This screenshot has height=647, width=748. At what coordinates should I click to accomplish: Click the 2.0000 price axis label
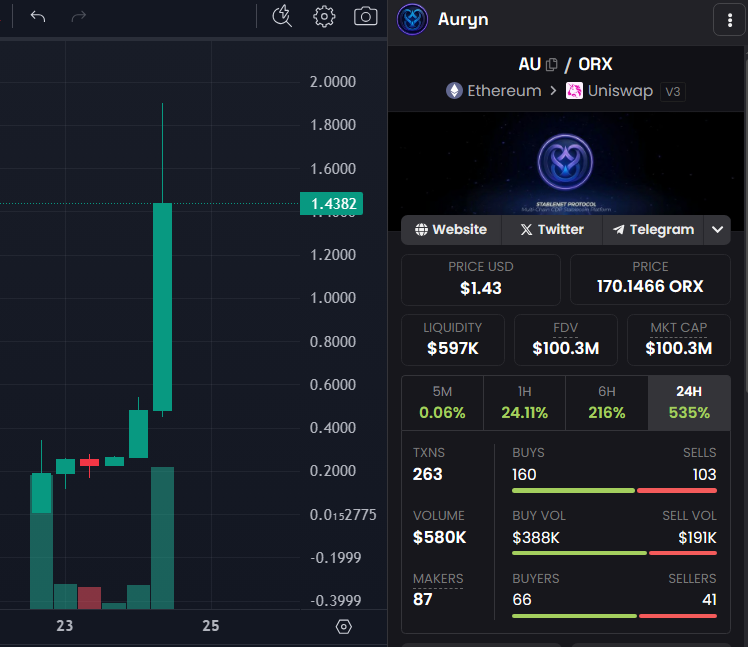332,82
